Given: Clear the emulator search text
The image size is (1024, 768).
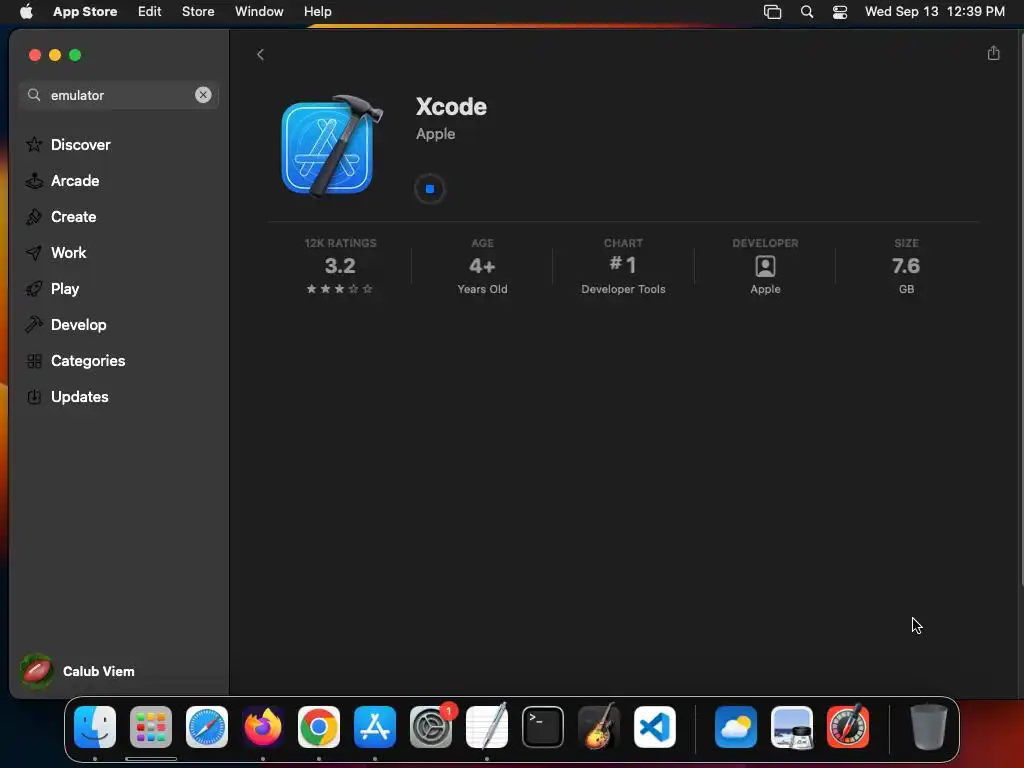Looking at the screenshot, I should pyautogui.click(x=203, y=95).
